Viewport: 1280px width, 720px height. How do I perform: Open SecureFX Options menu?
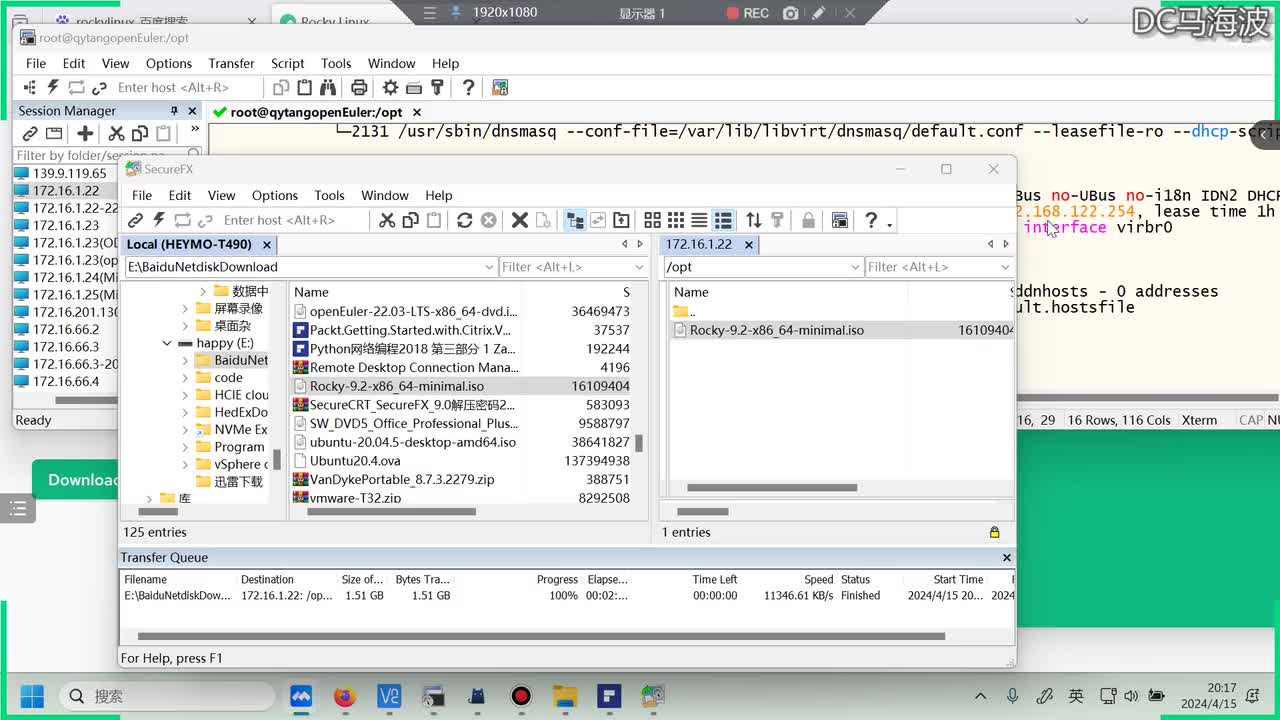click(275, 195)
